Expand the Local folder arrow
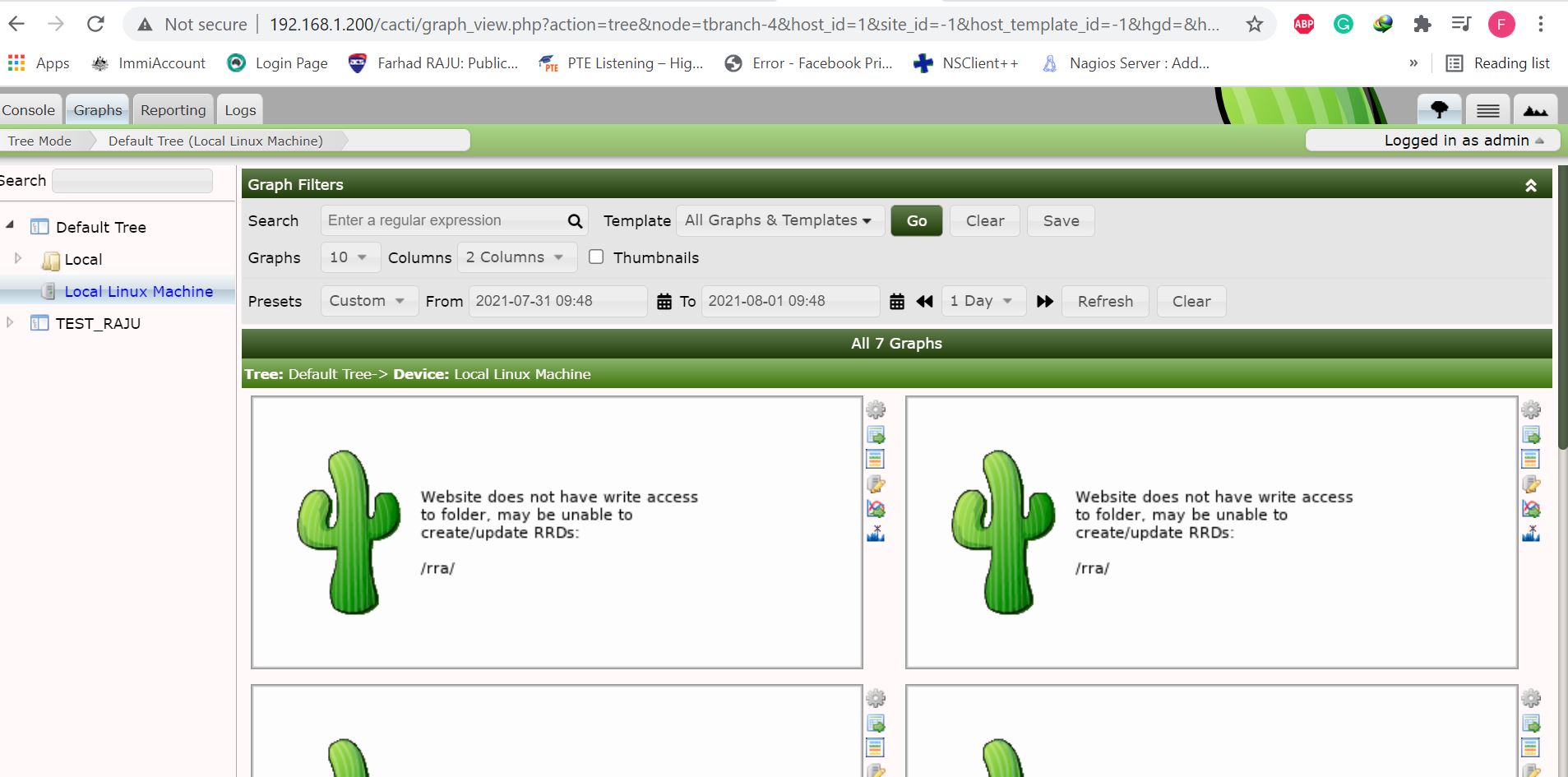1568x777 pixels. pyautogui.click(x=18, y=258)
